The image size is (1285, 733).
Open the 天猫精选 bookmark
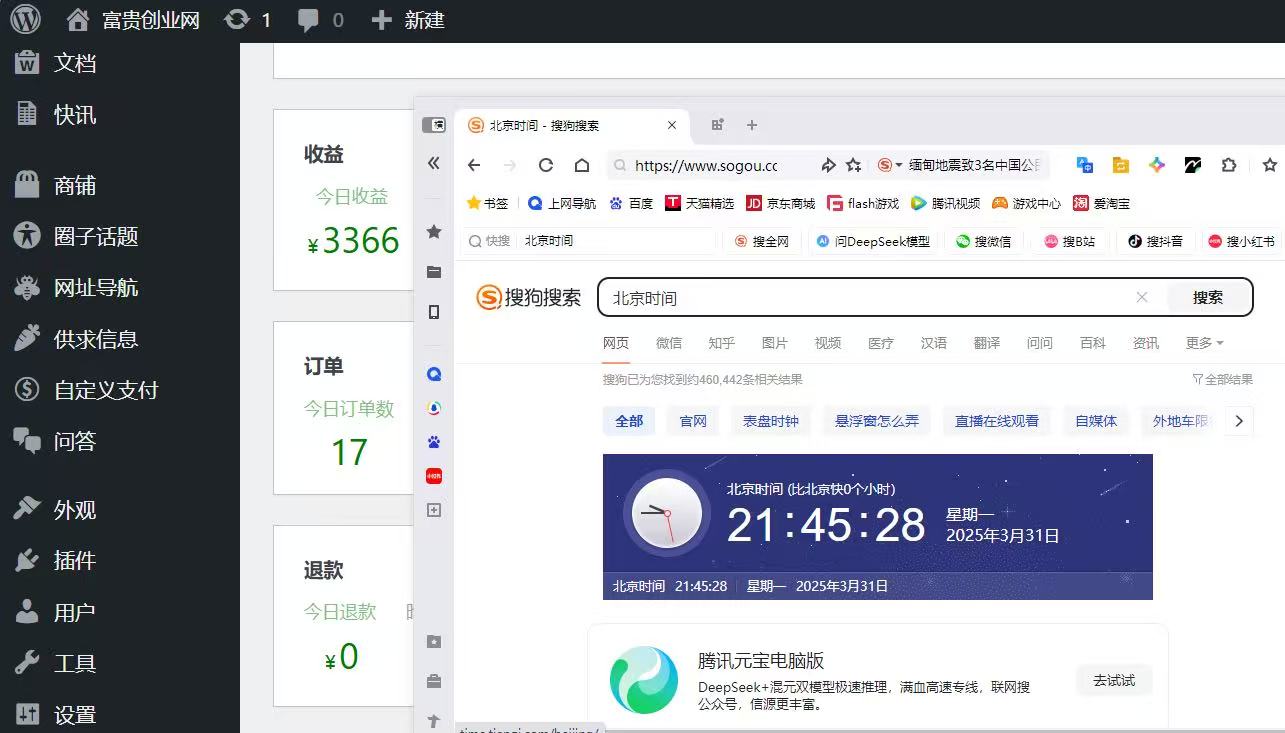click(700, 203)
